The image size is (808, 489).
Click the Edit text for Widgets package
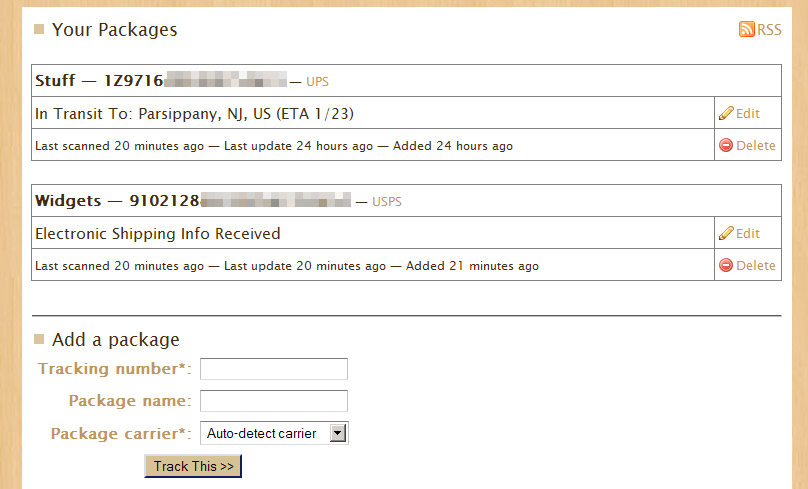coord(748,233)
